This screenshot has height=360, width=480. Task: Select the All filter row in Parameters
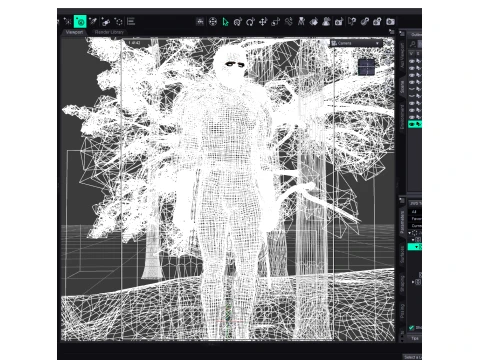415,212
